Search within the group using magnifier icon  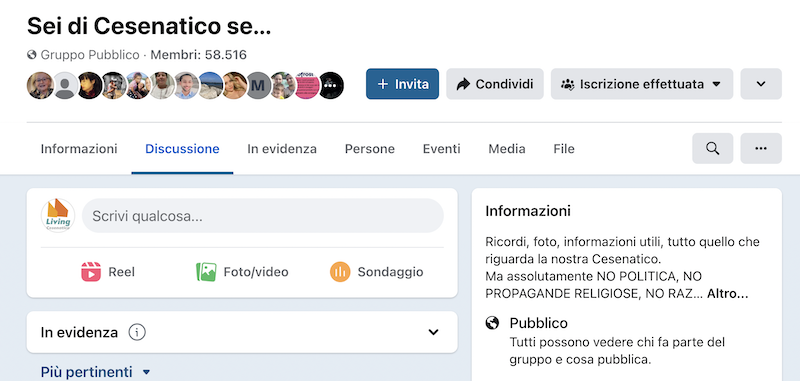tap(713, 148)
